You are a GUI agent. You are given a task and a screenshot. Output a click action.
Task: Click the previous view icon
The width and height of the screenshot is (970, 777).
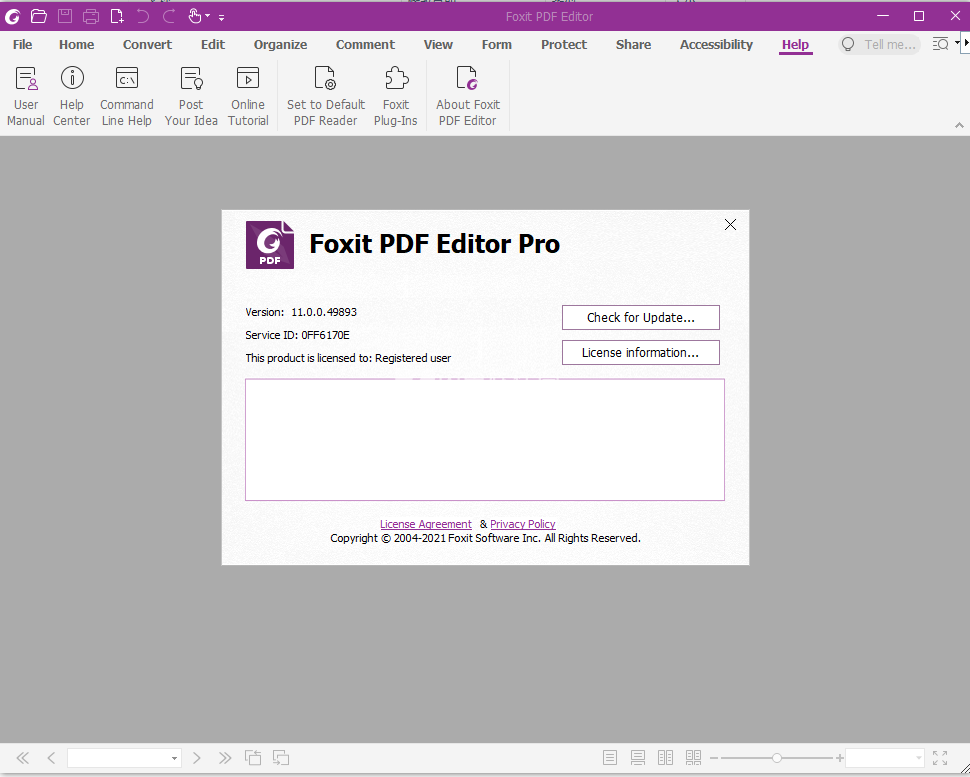coord(252,758)
